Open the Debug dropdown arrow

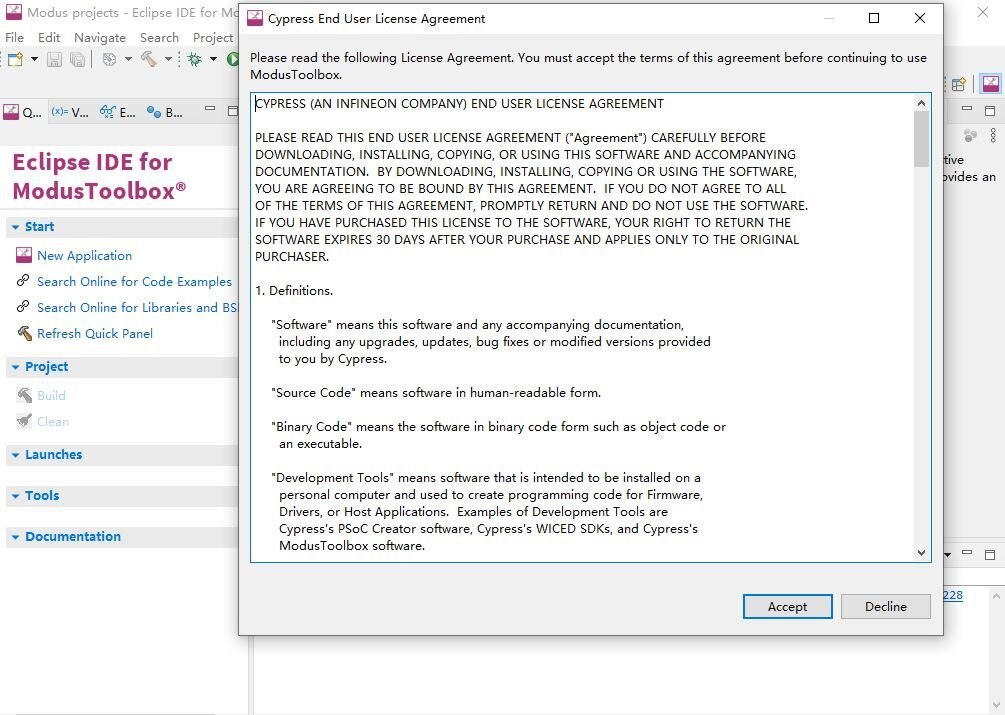click(x=213, y=60)
